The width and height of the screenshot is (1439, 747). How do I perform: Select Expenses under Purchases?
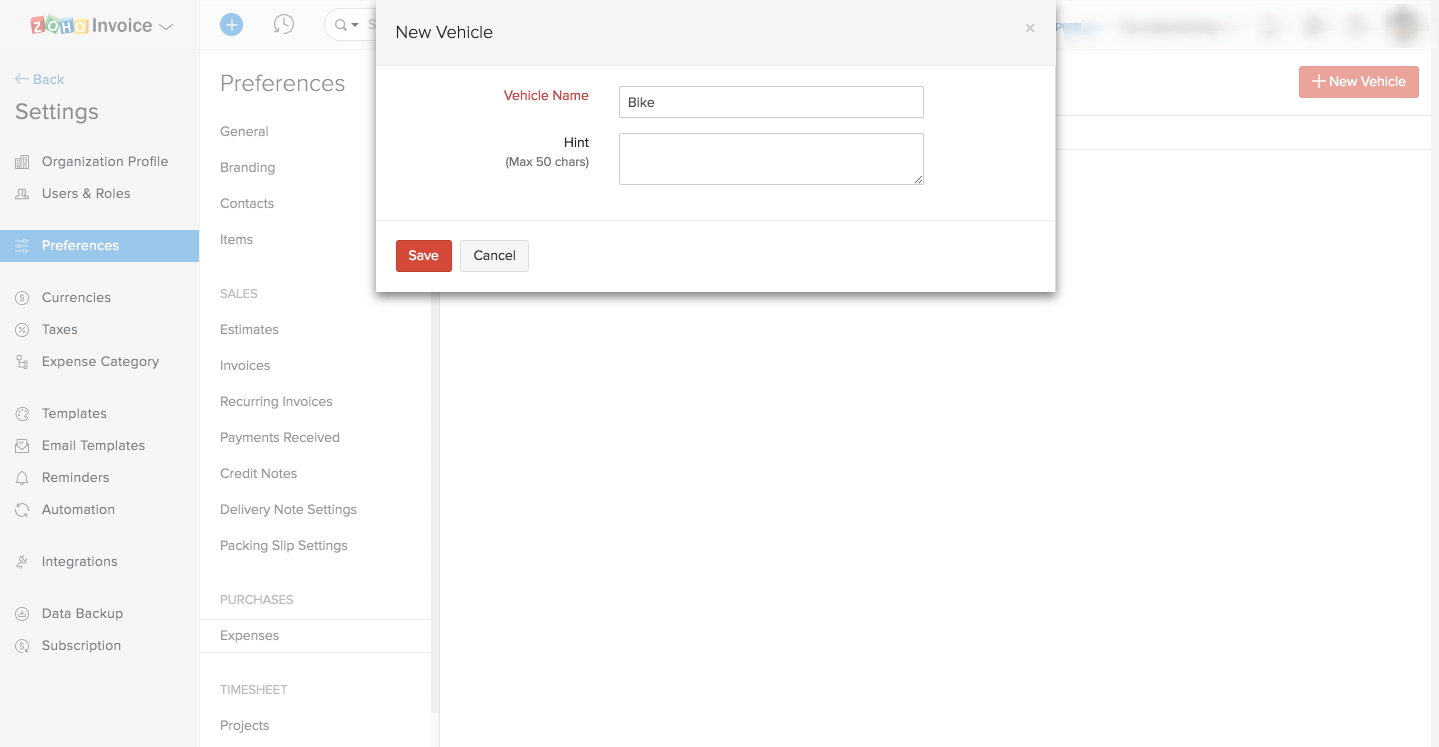tap(249, 635)
